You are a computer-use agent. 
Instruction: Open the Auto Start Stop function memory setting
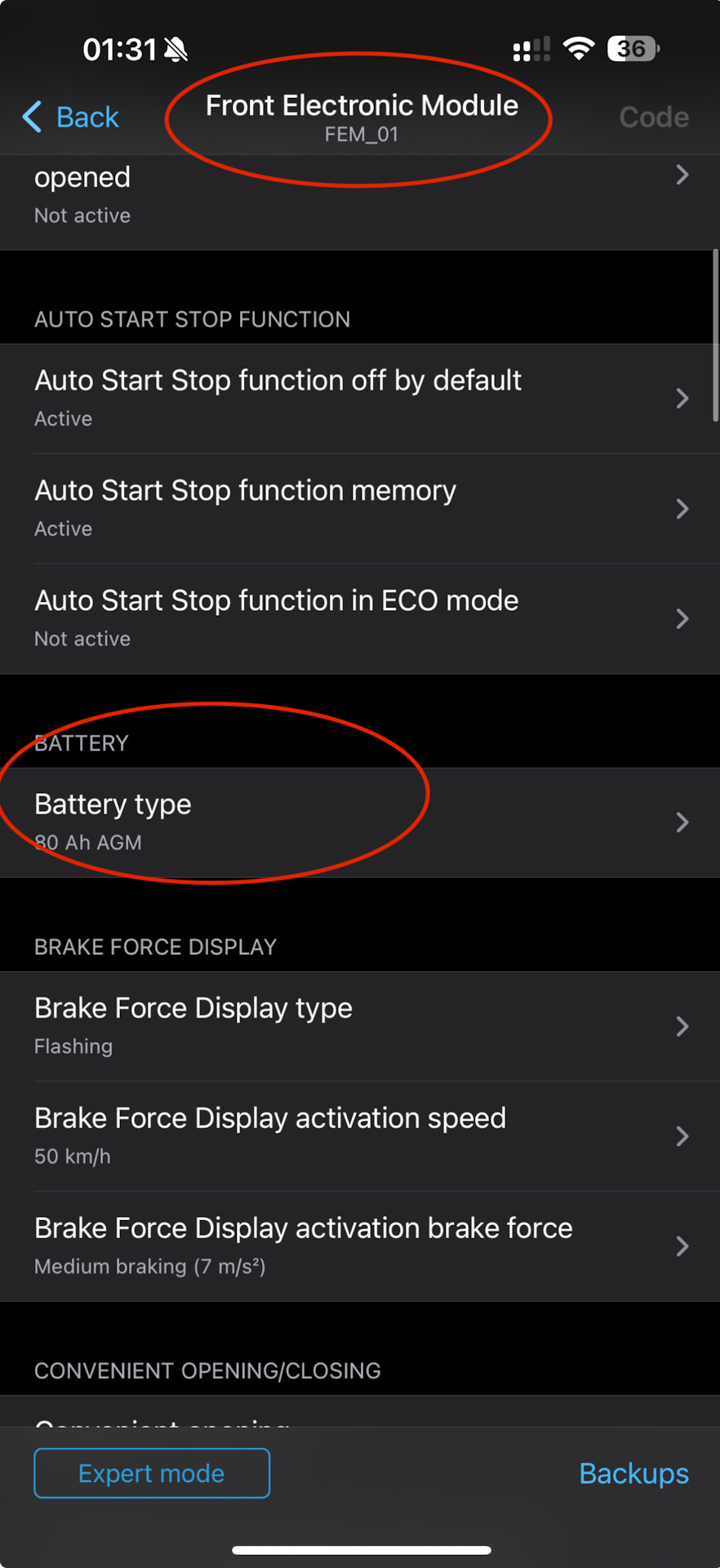click(360, 508)
